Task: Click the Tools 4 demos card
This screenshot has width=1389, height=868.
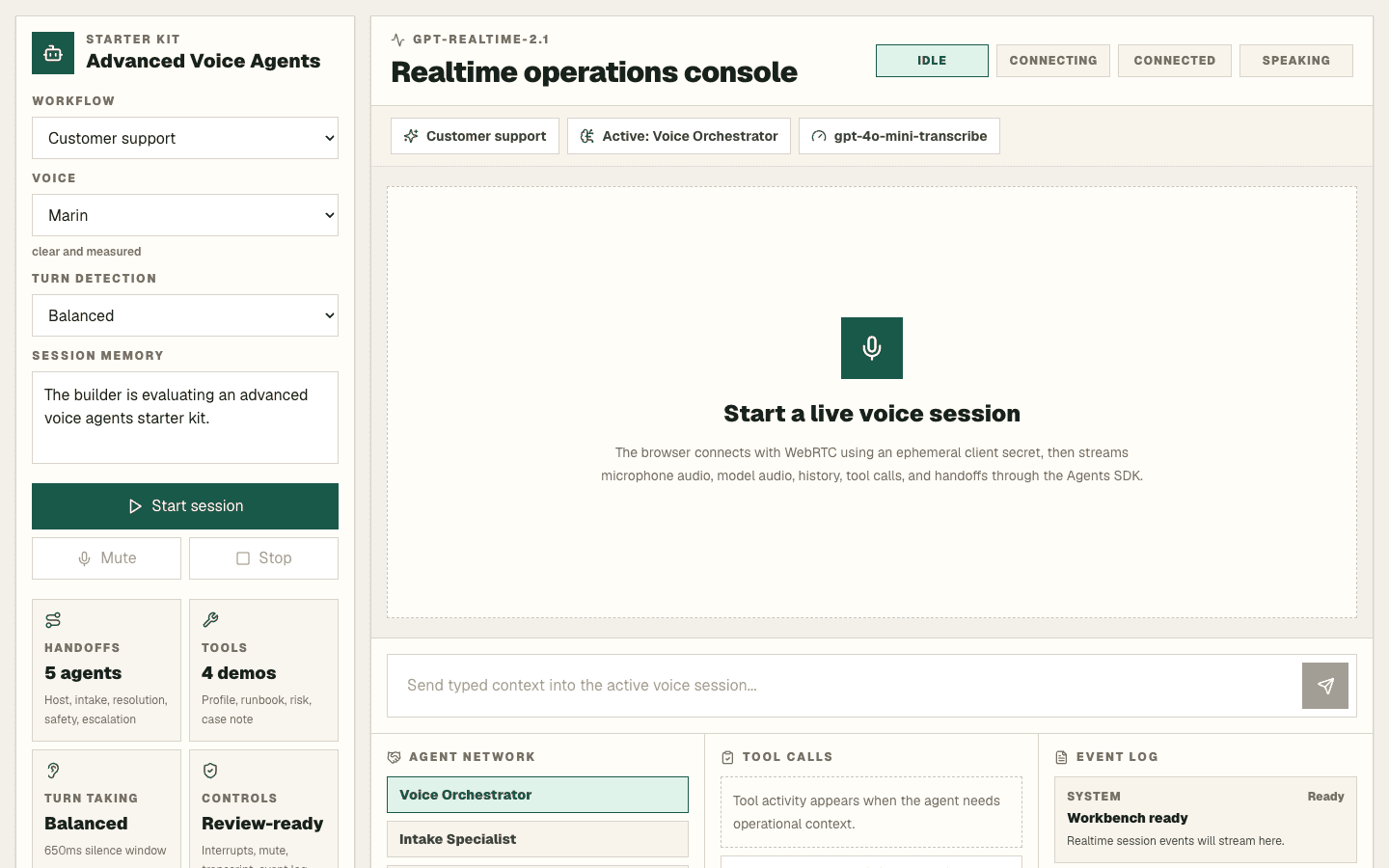Action: tap(263, 670)
